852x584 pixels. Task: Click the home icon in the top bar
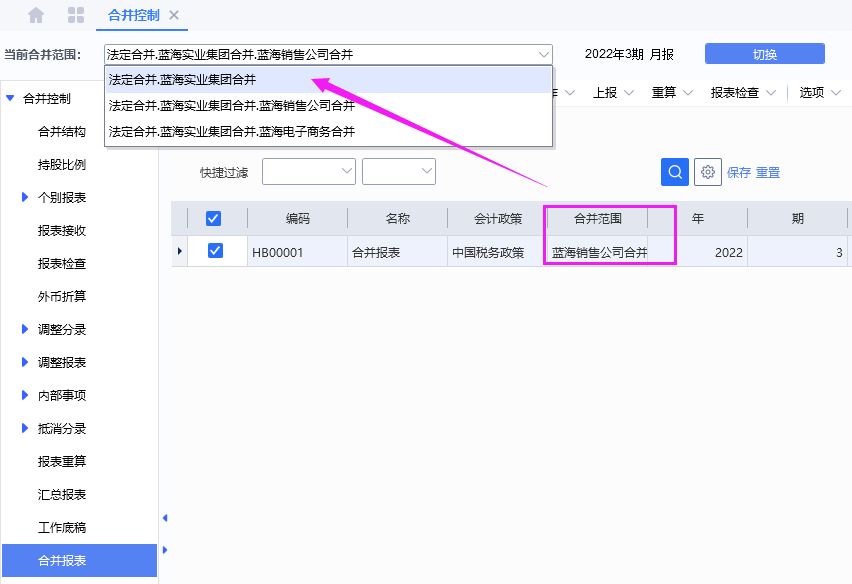click(36, 15)
